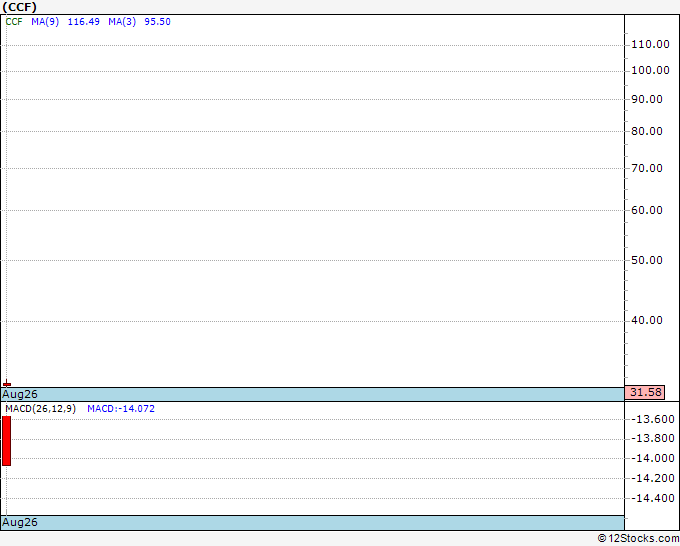Click the -13.800 MACD axis label
Image resolution: width=680 pixels, height=546 pixels.
(653, 438)
